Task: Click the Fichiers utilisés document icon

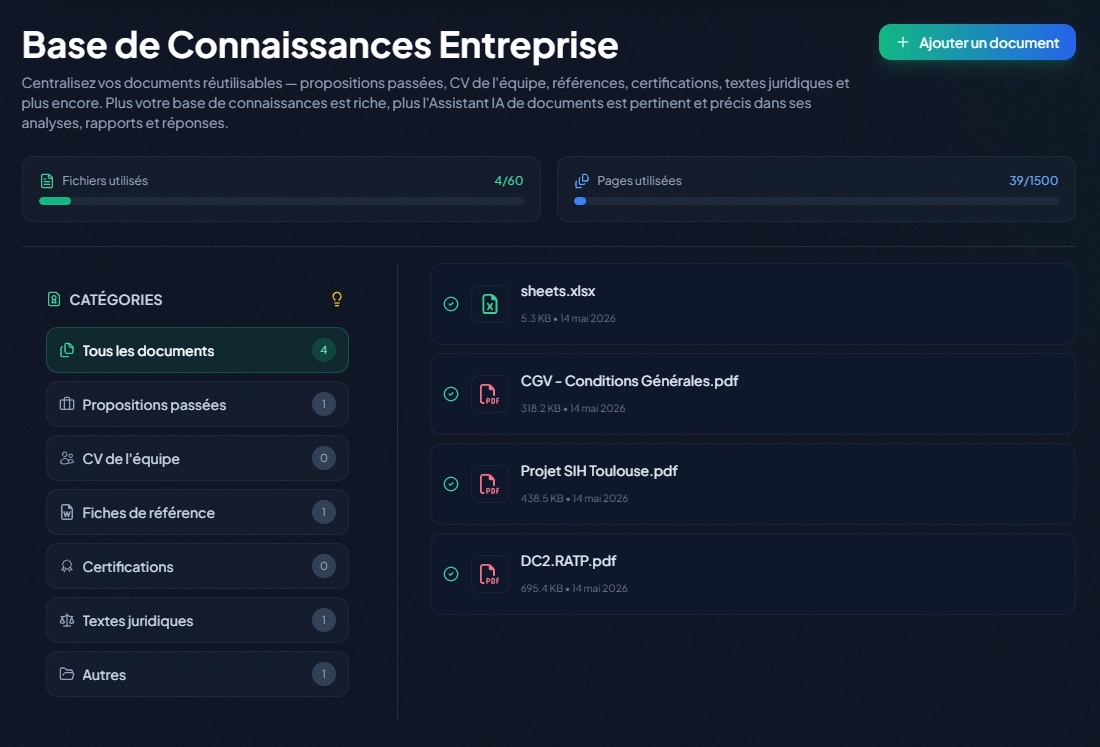Action: [47, 181]
